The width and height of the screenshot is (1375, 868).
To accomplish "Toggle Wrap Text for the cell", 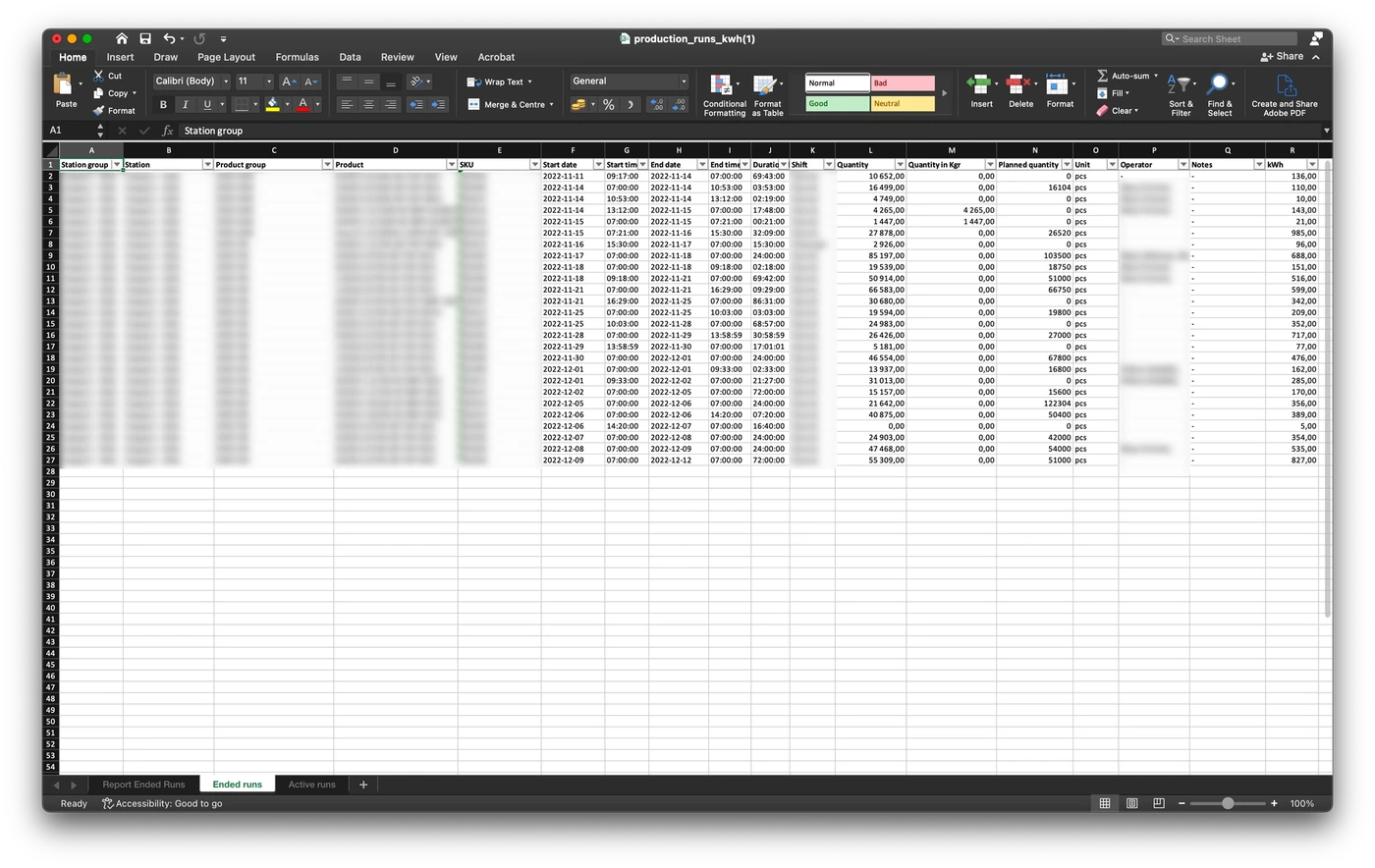I will click(499, 81).
